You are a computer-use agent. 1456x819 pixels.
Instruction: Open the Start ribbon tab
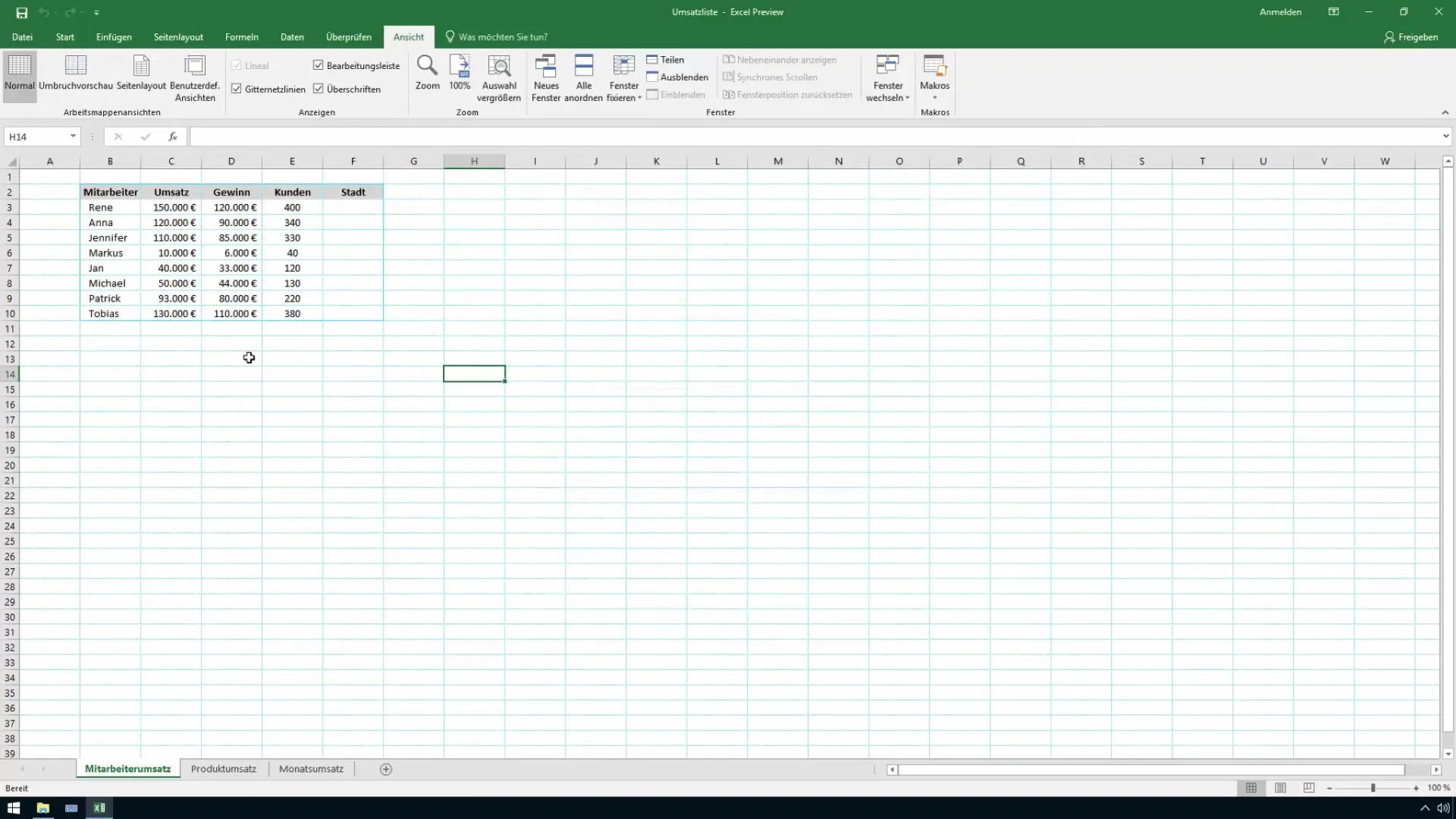65,37
